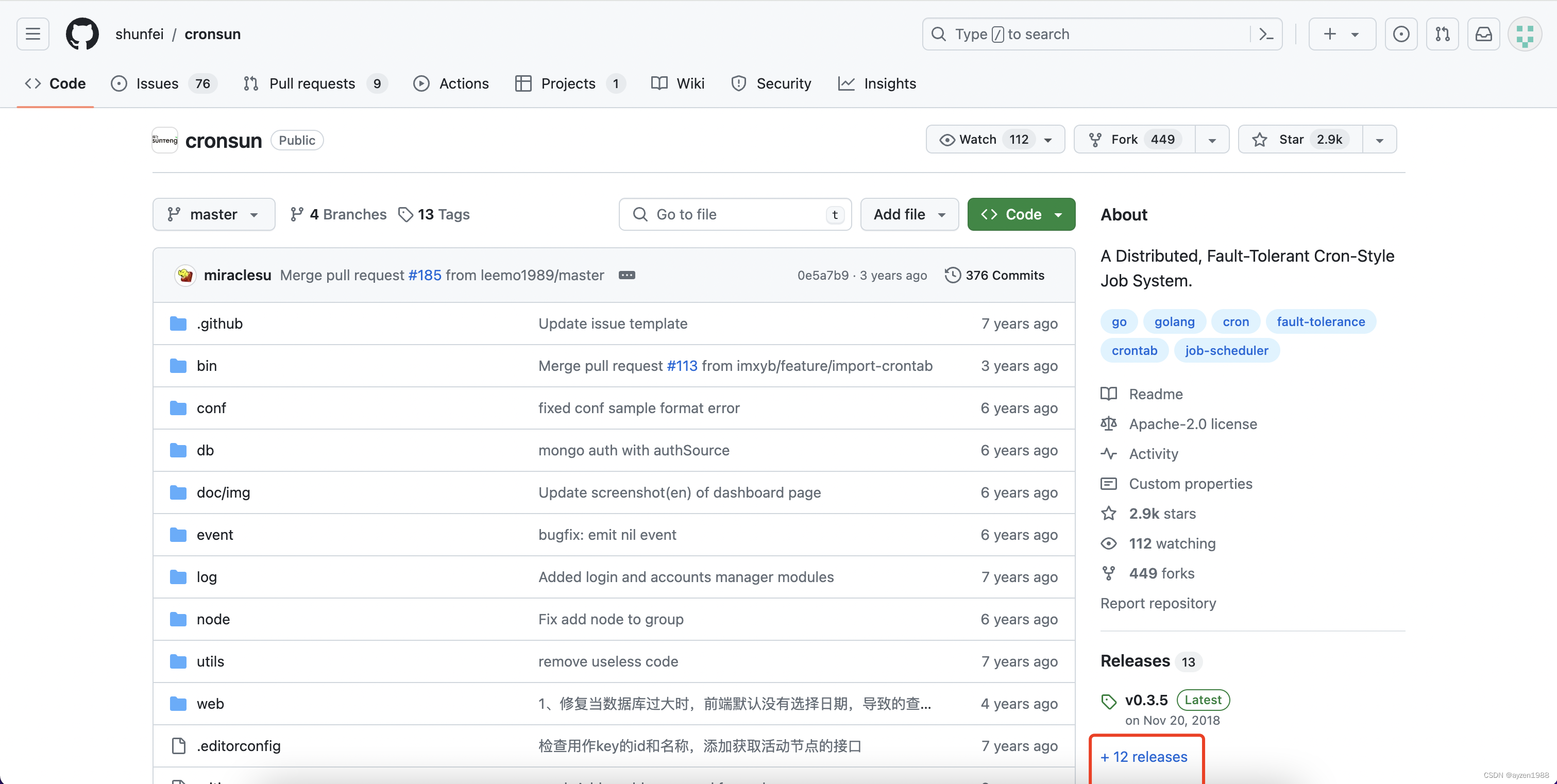Screen dimensions: 1557x784
Task: Star the cronsun repository
Action: click(x=1300, y=140)
